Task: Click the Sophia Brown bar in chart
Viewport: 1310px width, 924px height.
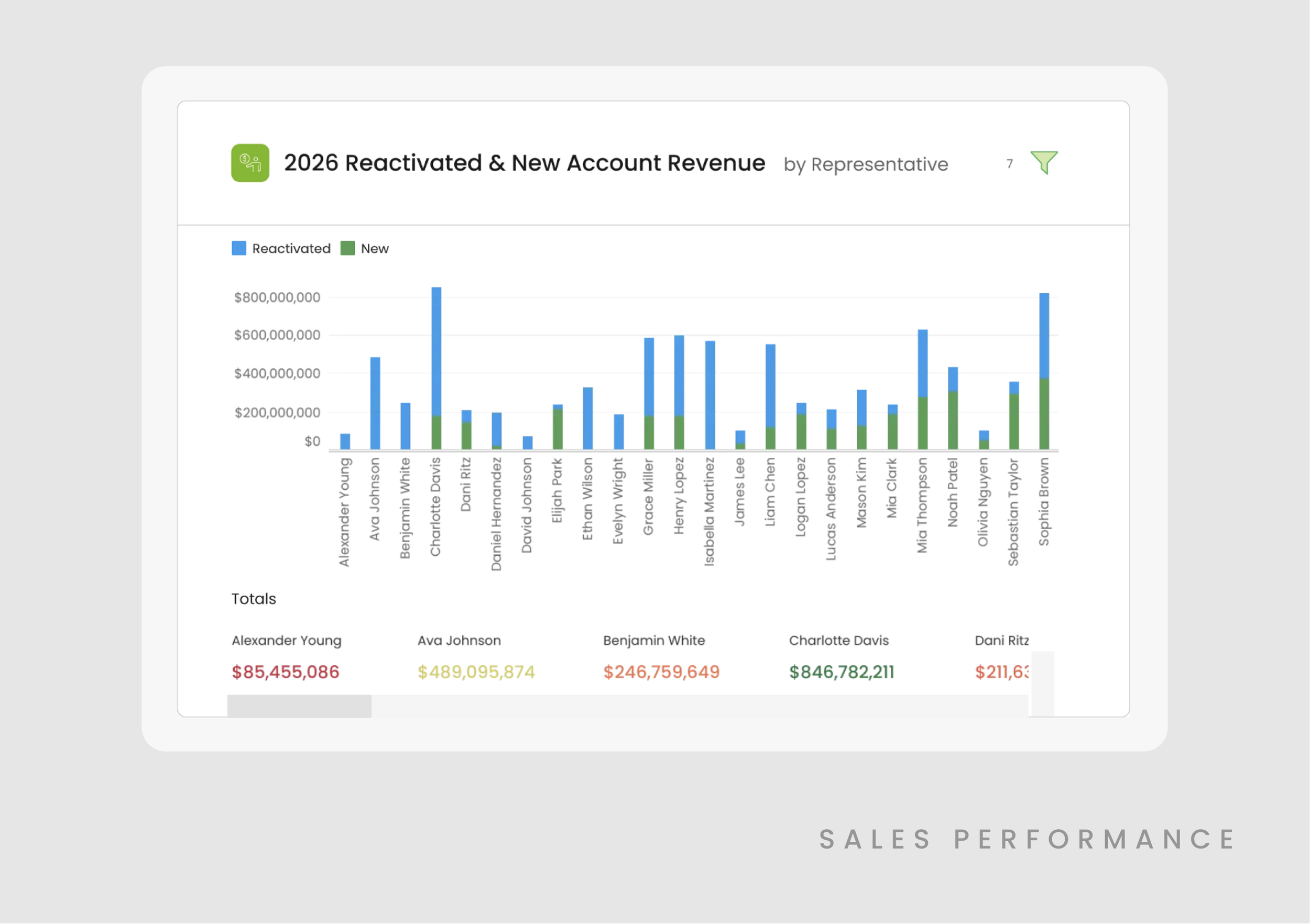Action: pyautogui.click(x=1044, y=371)
